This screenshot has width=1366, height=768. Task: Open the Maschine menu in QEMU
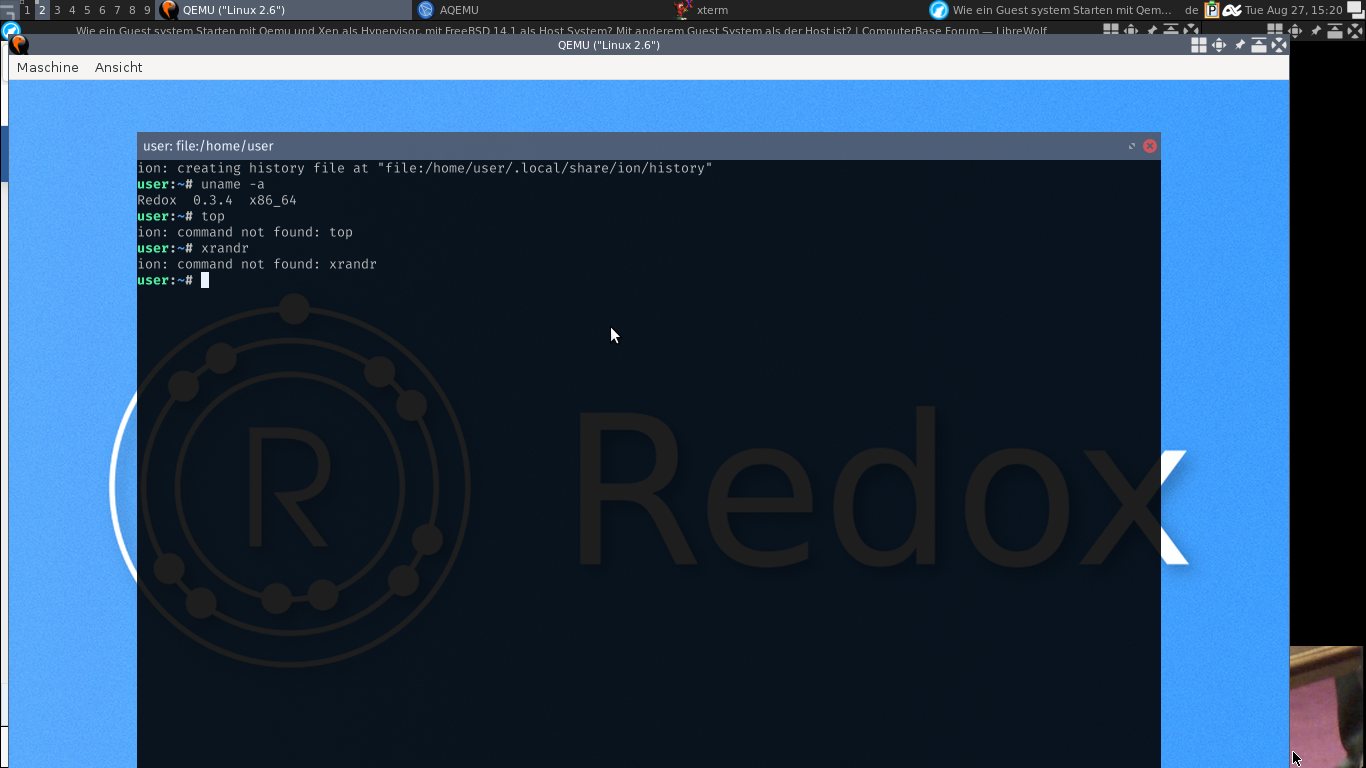47,67
